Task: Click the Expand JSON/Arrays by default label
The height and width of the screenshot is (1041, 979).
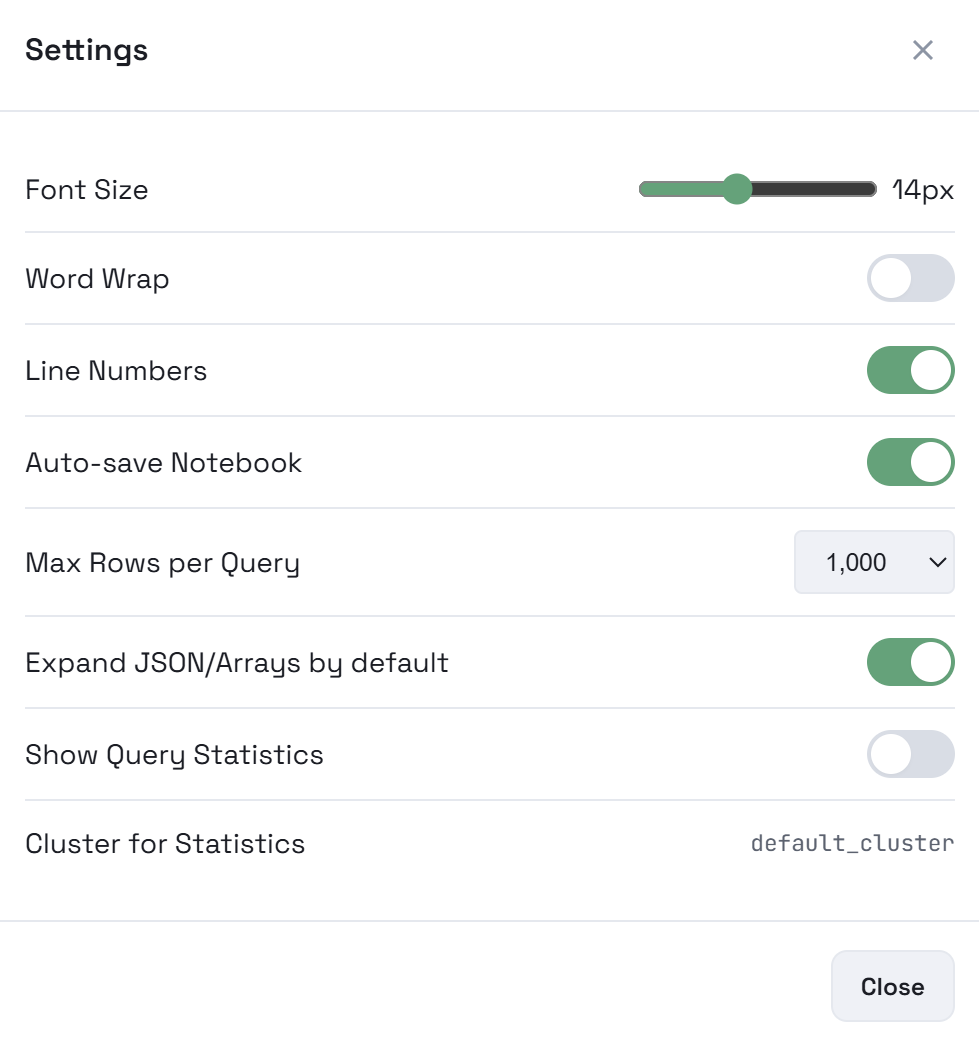Action: pos(237,663)
